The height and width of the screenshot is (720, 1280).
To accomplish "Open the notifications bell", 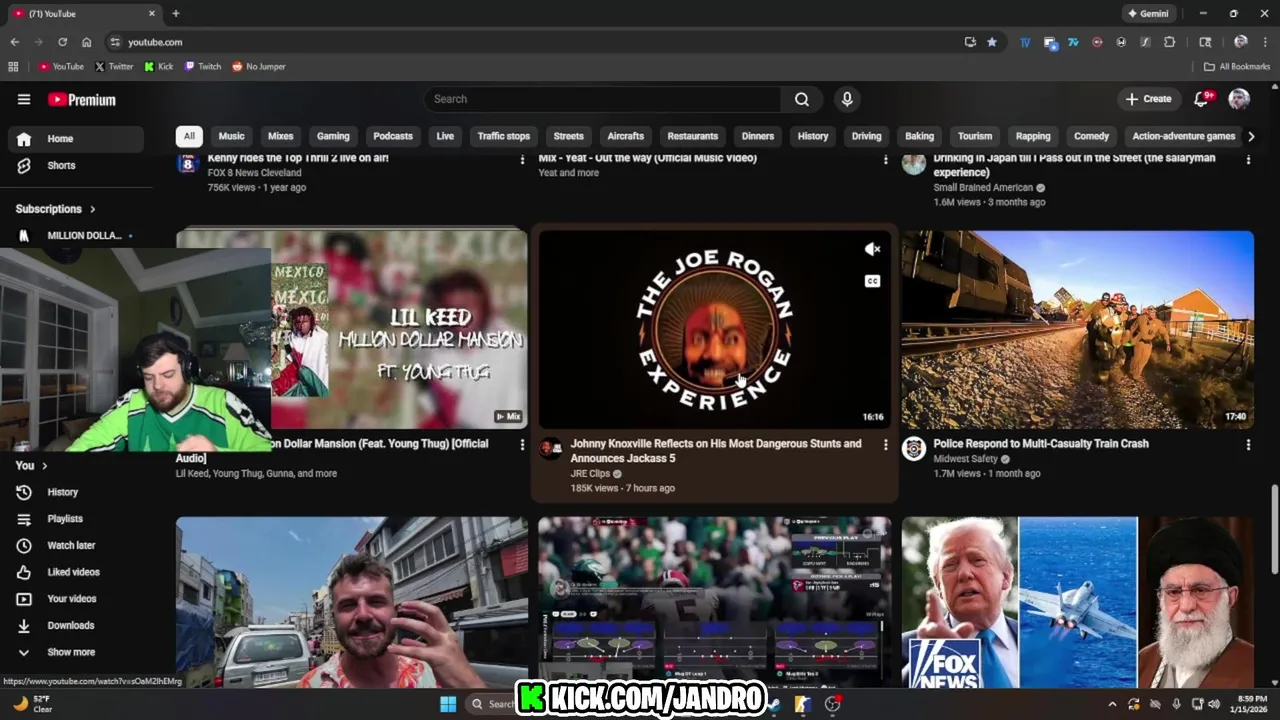I will 1203,99.
